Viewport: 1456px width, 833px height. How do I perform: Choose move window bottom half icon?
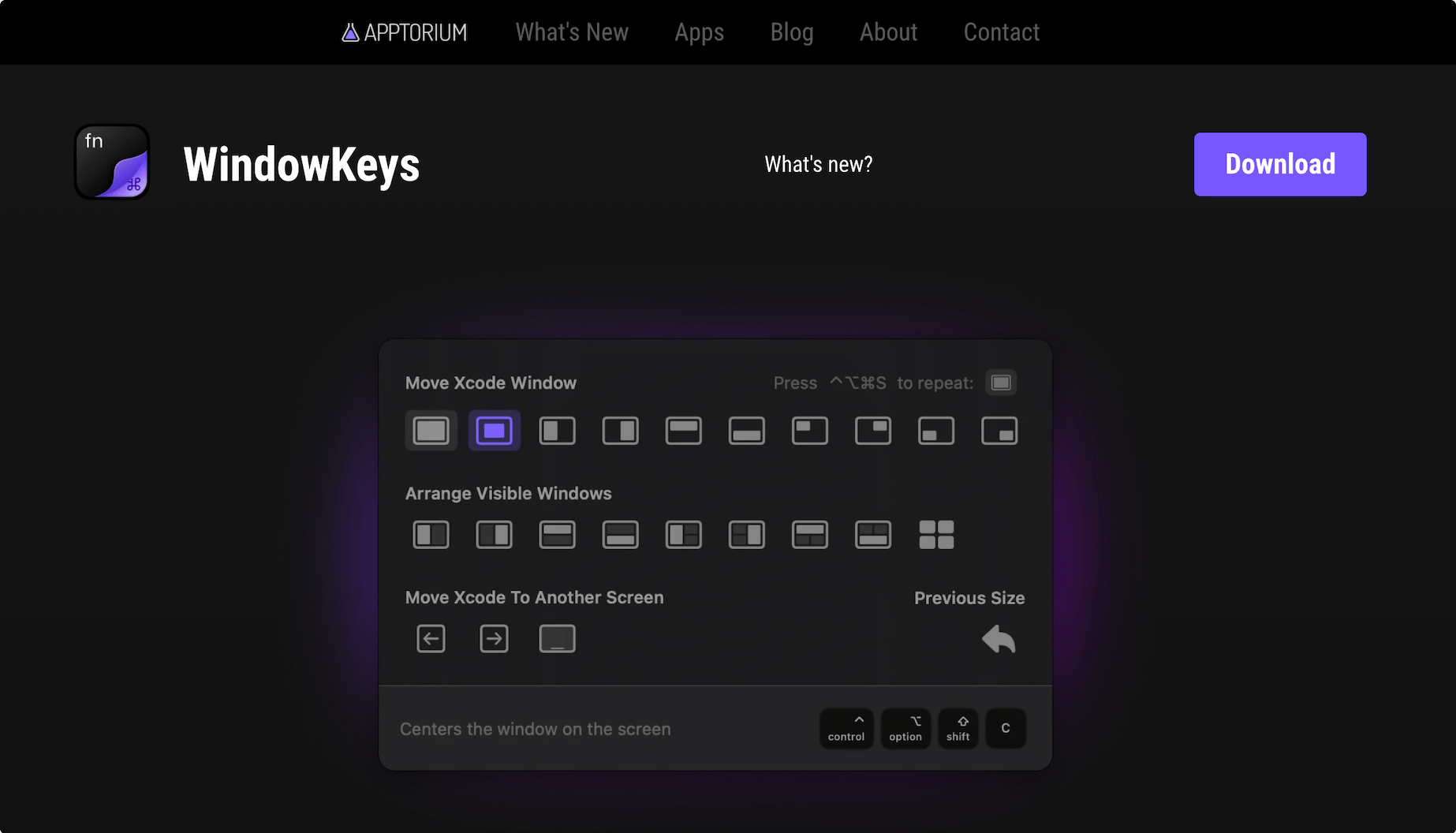(747, 431)
